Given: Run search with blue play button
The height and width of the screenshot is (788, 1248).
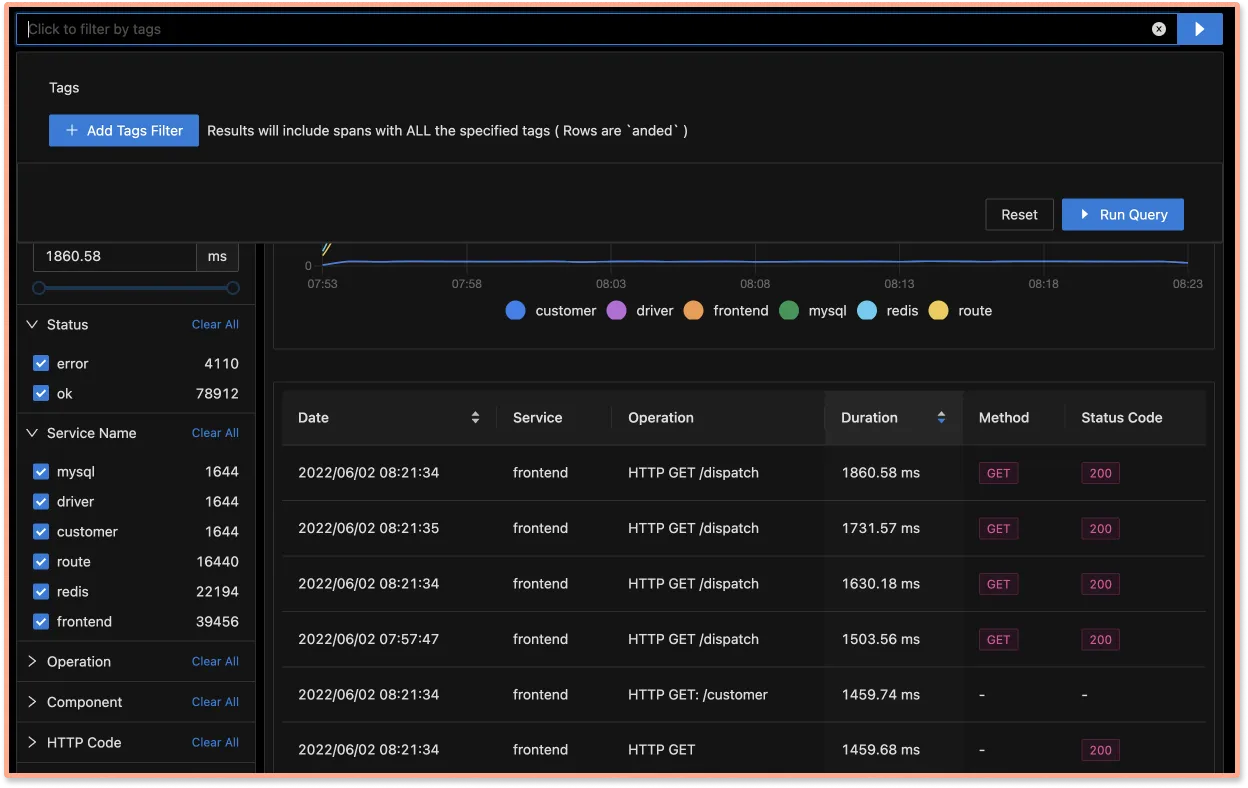Looking at the screenshot, I should (1200, 29).
